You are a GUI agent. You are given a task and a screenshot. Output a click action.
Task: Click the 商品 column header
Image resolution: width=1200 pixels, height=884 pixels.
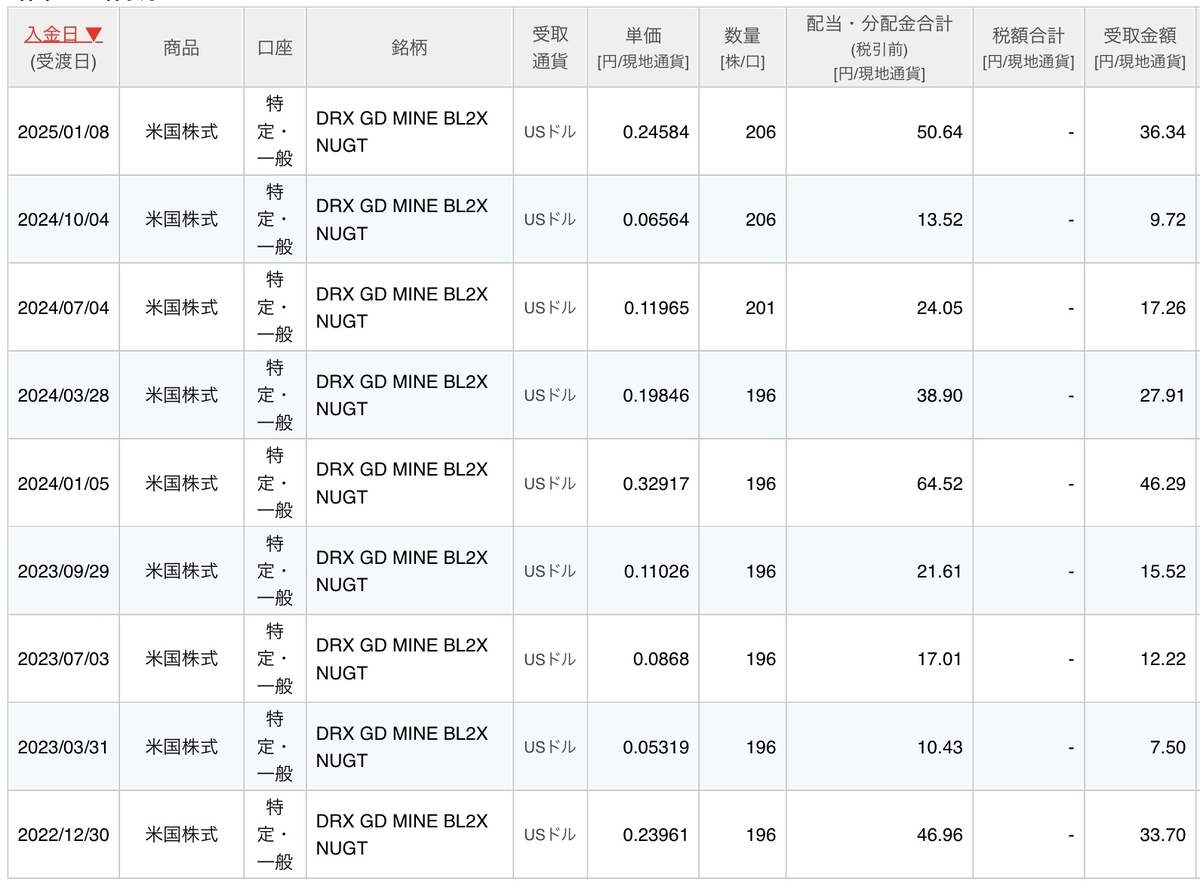(181, 48)
